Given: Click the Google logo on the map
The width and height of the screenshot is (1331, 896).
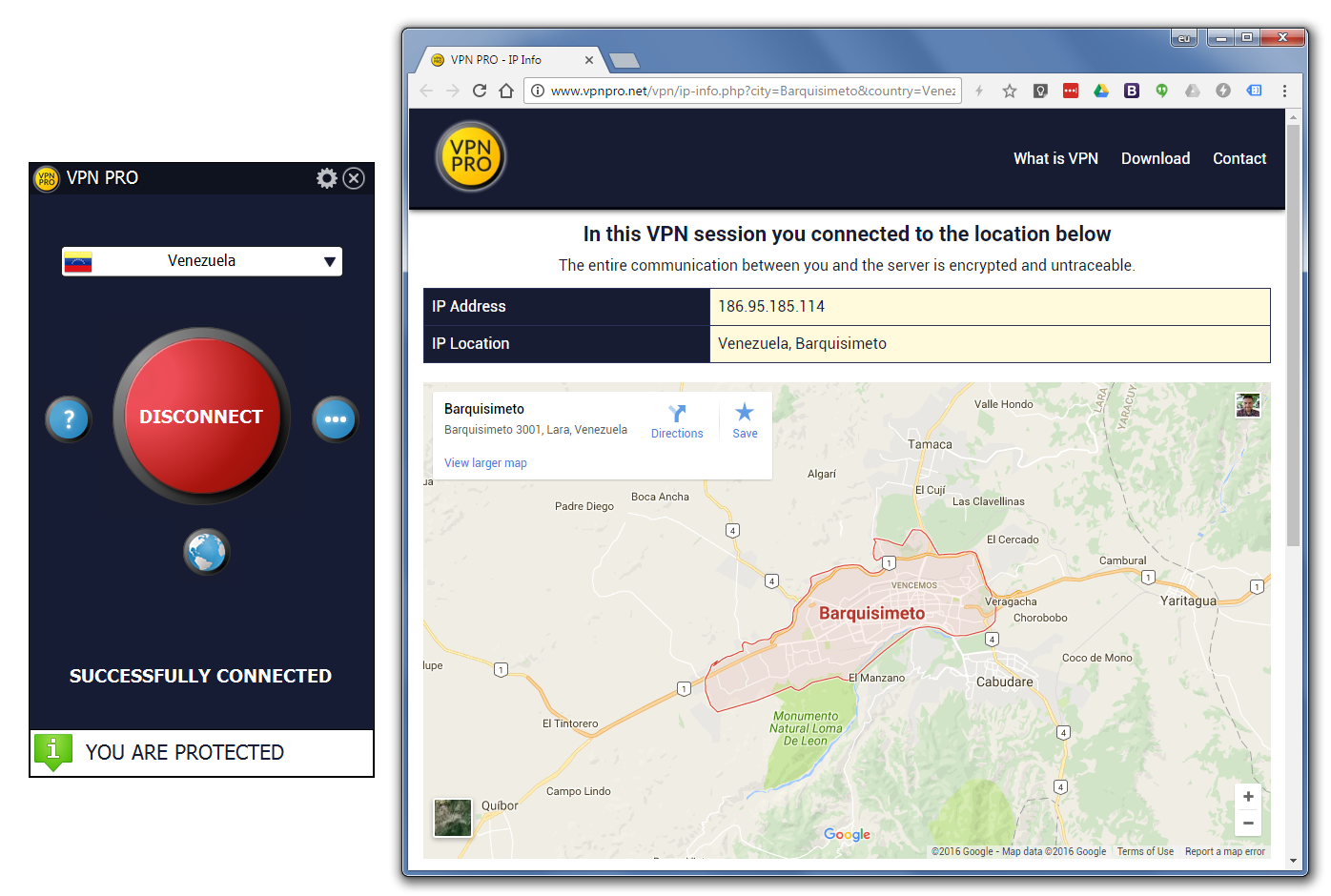Looking at the screenshot, I should coord(847,834).
